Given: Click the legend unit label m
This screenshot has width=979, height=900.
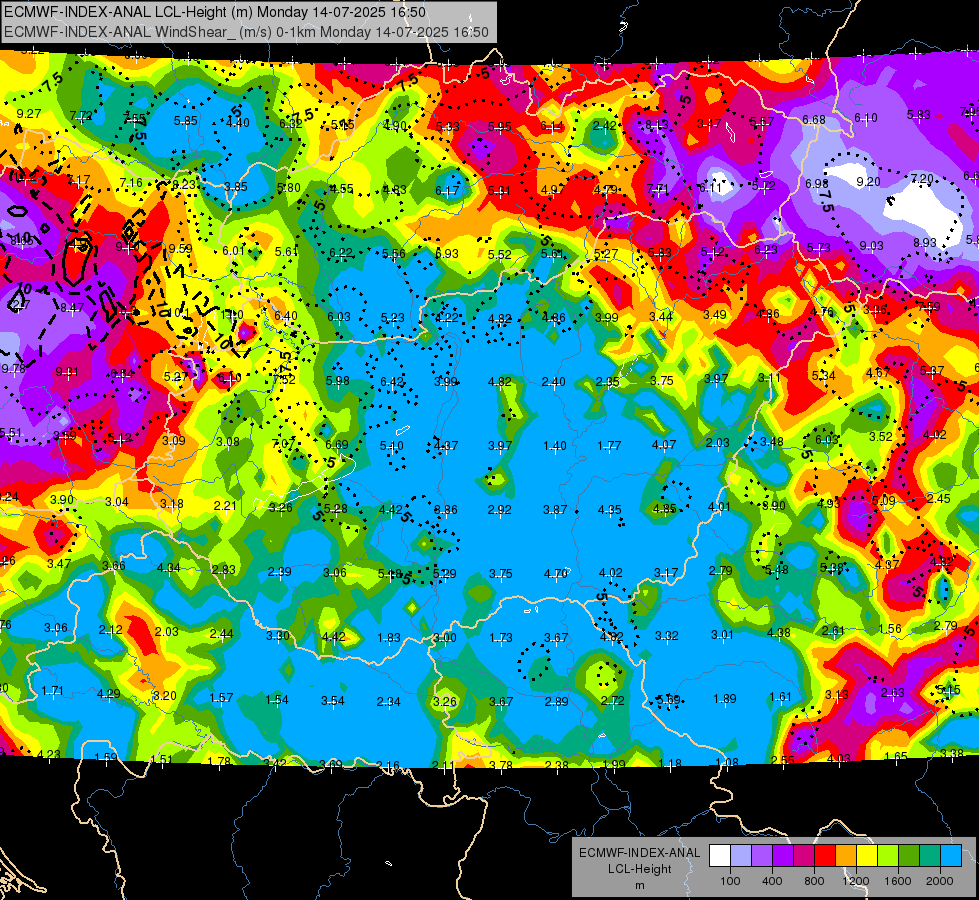Looking at the screenshot, I should (x=639, y=886).
